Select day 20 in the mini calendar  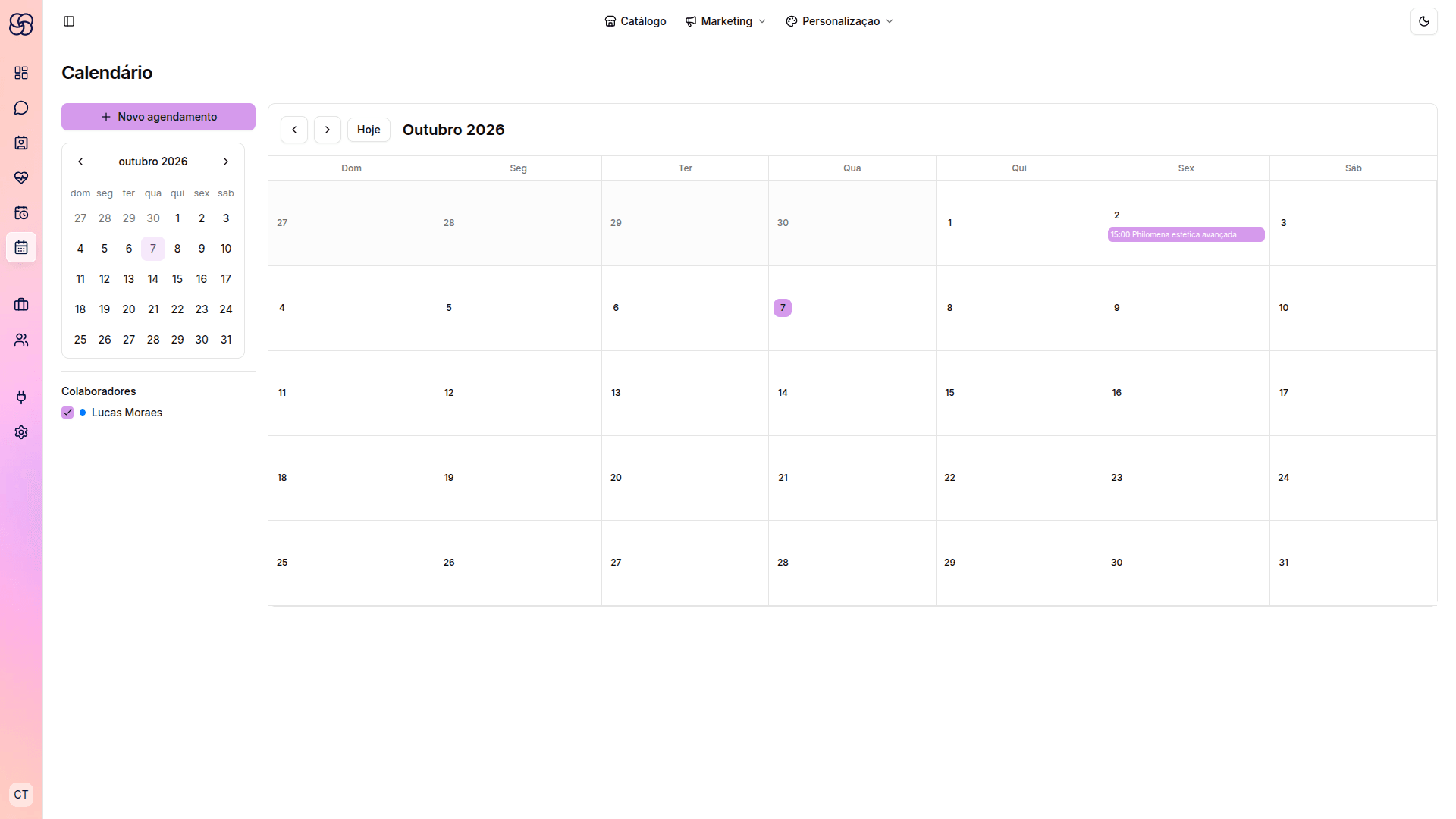tap(129, 309)
